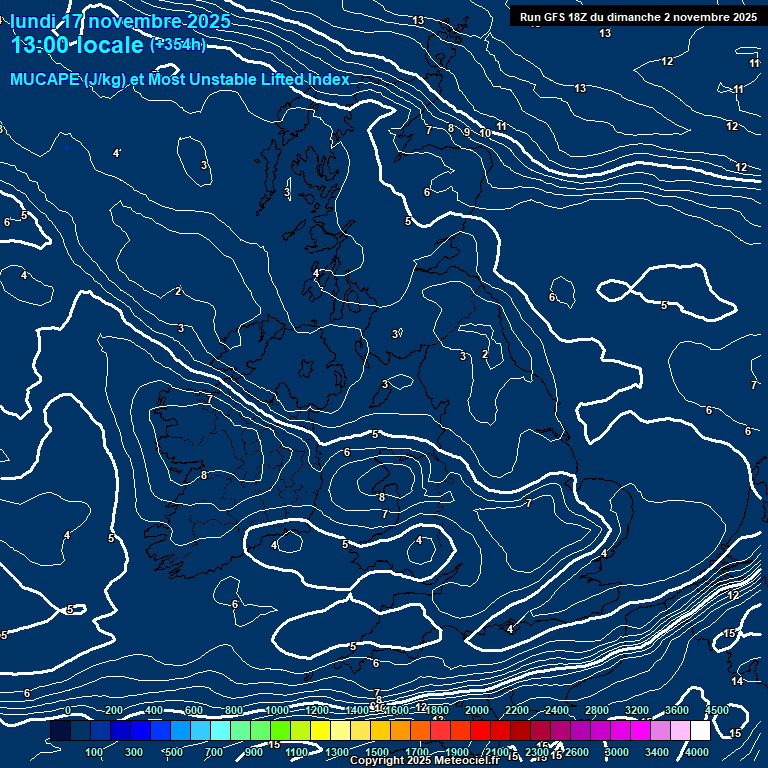Click the '2000' label above the legend

[x=477, y=710]
